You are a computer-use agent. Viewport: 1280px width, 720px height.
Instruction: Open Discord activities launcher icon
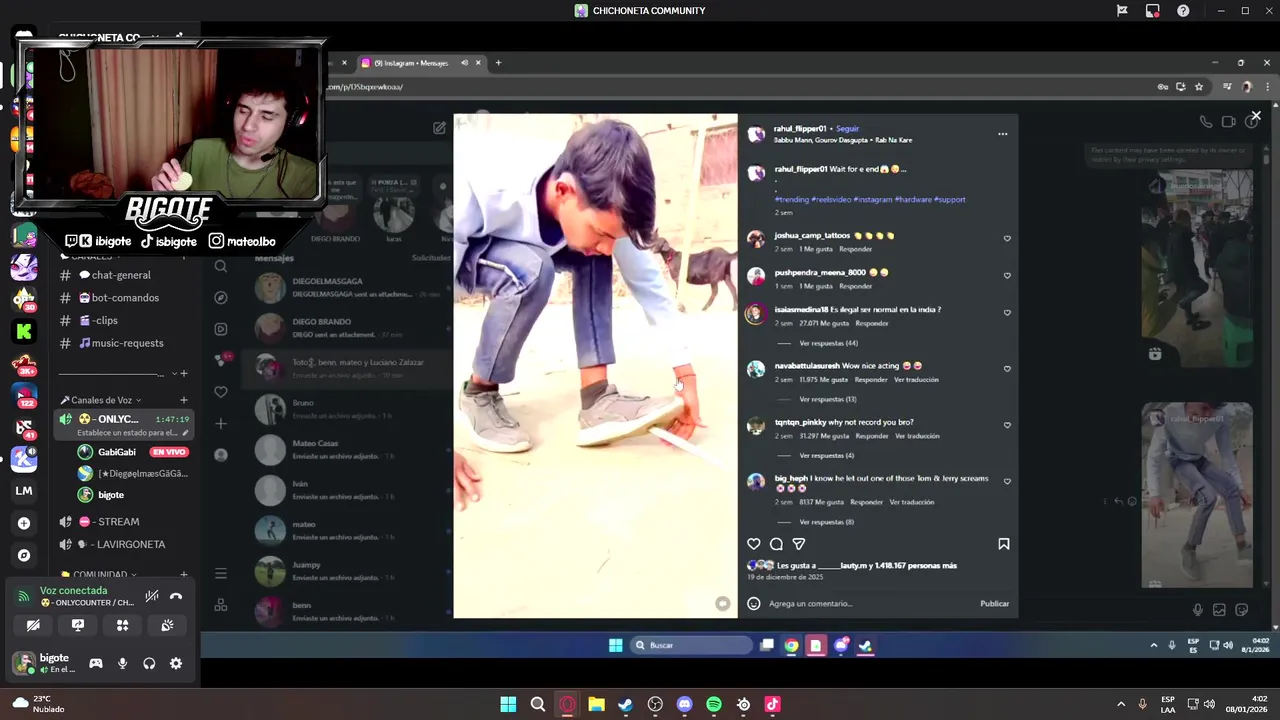pyautogui.click(x=122, y=625)
